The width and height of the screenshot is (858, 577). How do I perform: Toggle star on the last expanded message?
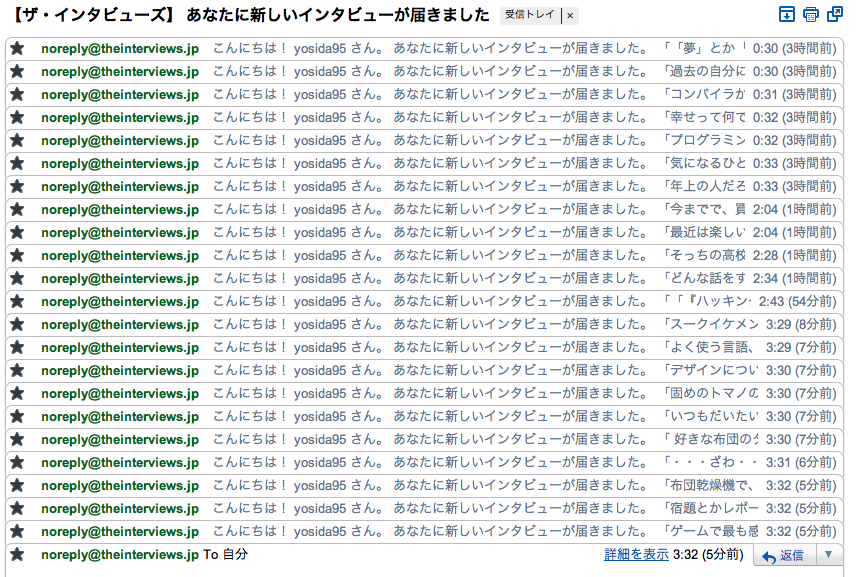pyautogui.click(x=17, y=555)
